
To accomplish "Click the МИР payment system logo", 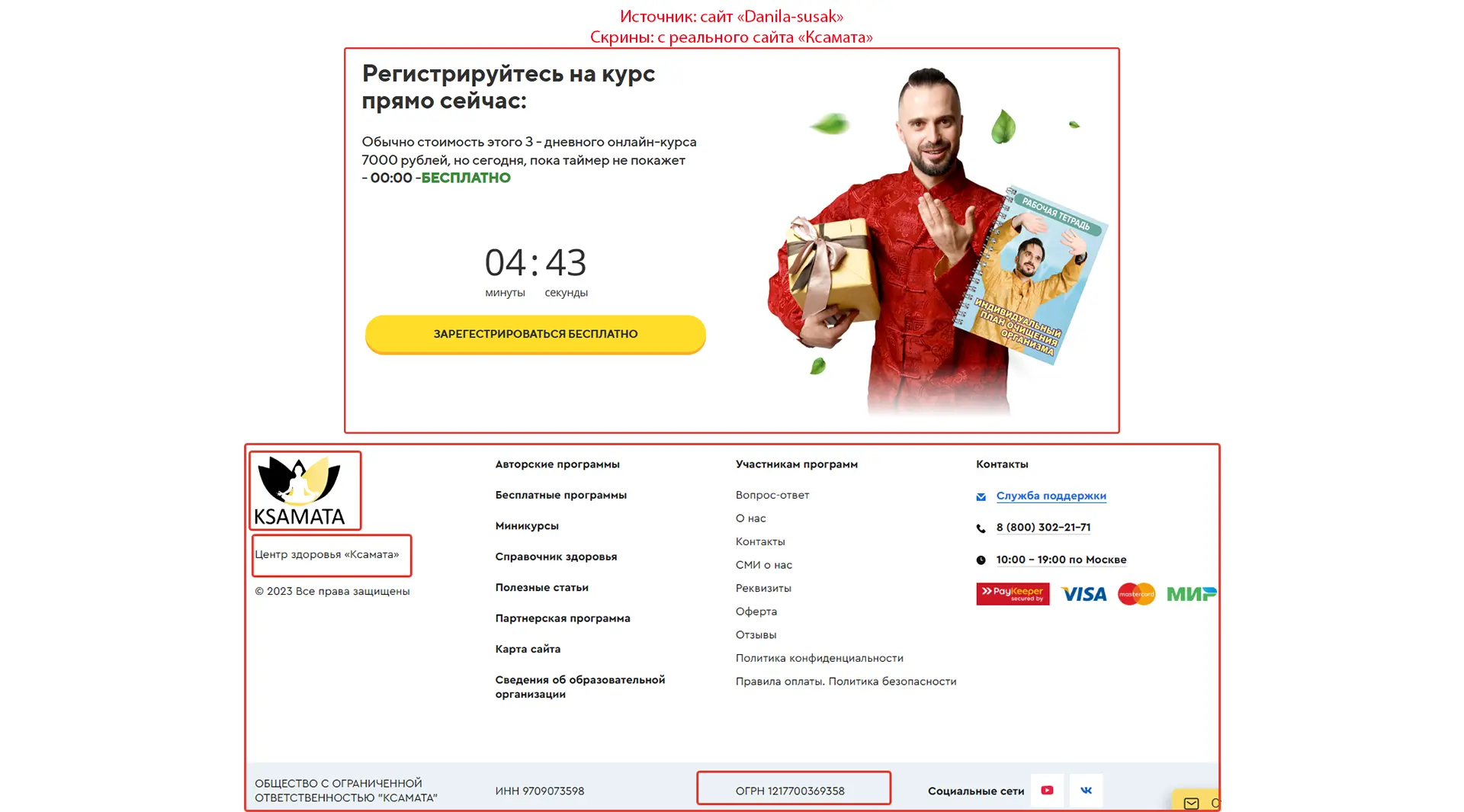I will (x=1191, y=594).
